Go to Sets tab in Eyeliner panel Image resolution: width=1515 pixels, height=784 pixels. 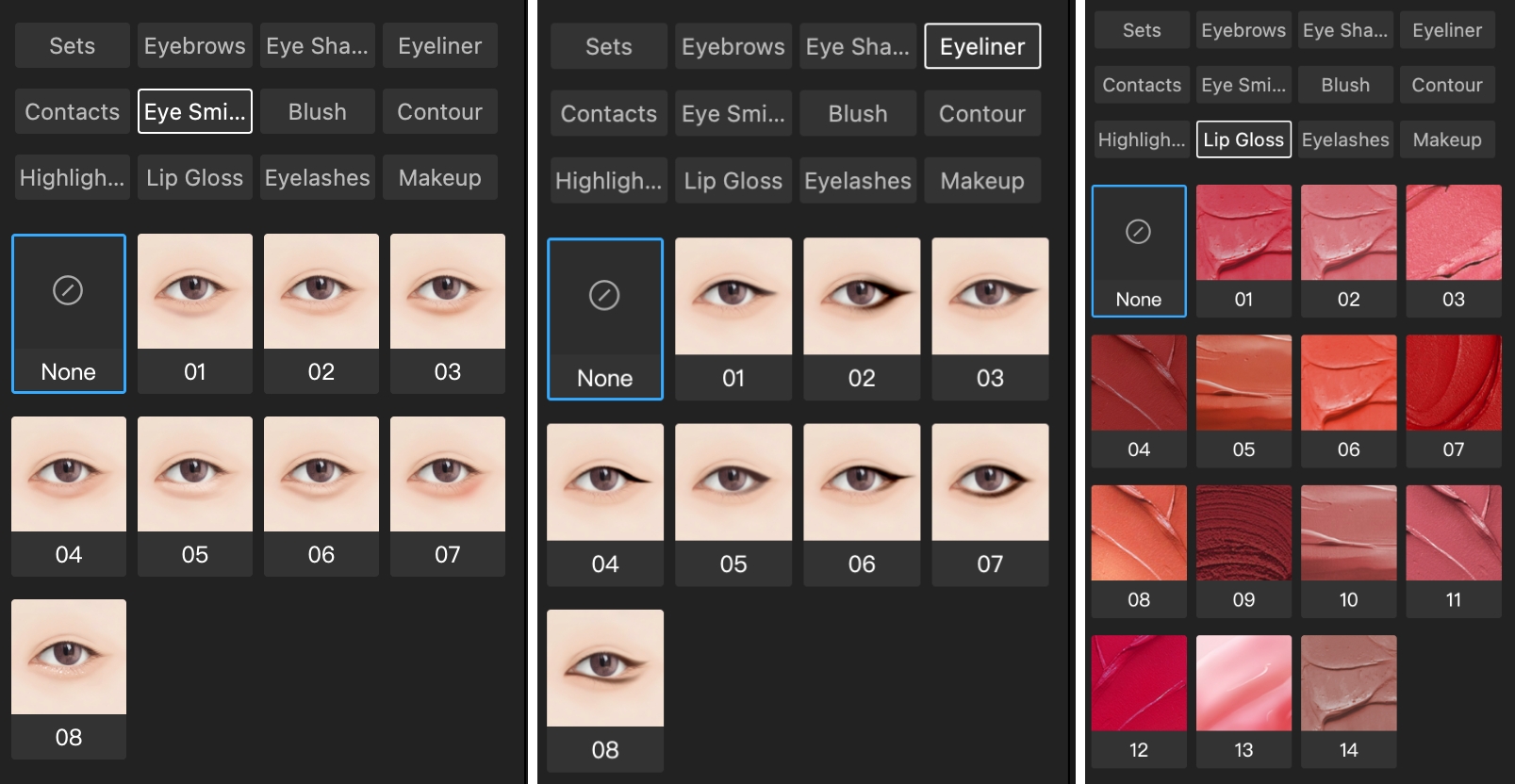click(x=608, y=46)
